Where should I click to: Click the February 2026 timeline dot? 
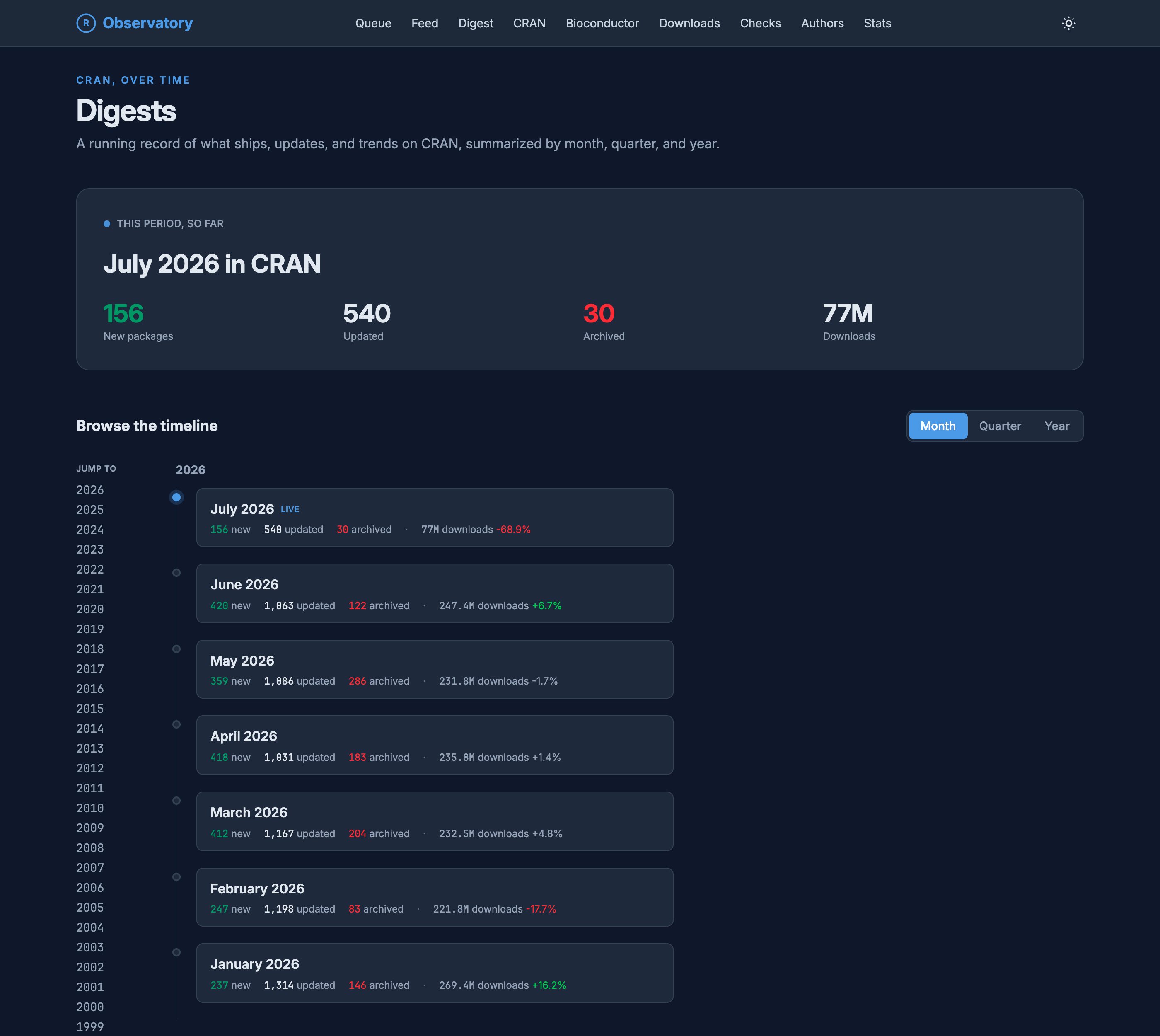176,877
